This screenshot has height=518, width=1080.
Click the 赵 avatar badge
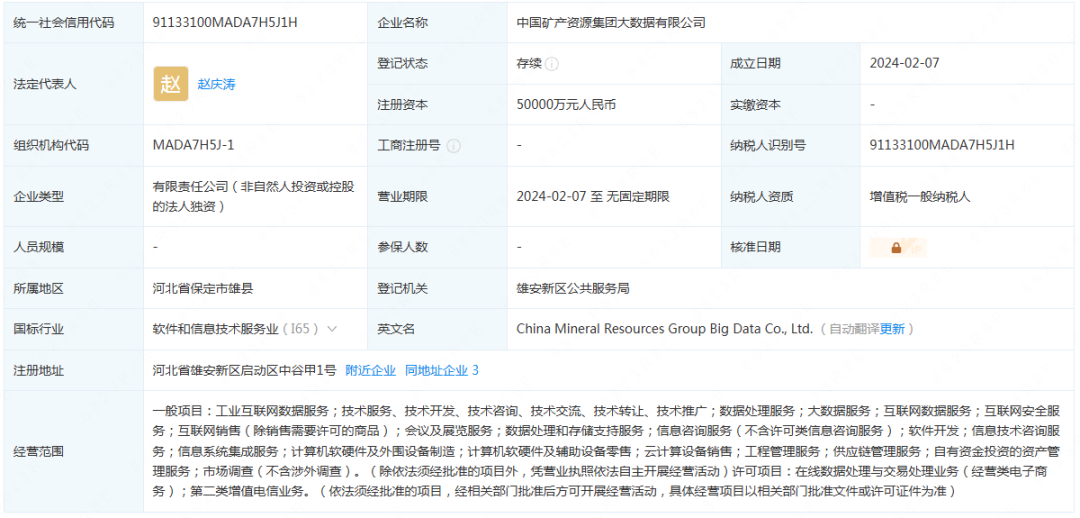(171, 84)
